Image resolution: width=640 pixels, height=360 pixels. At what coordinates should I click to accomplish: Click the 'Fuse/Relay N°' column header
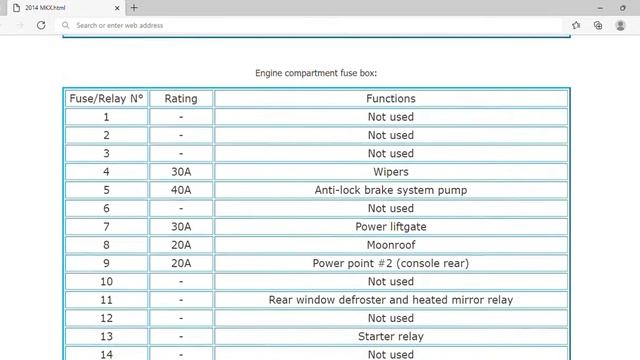coord(106,98)
